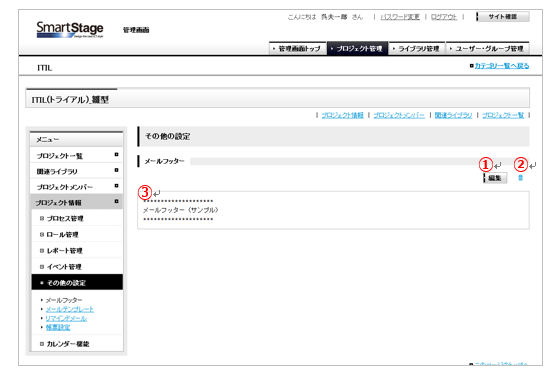
Task: Open the プロジェクト情報 link under the project title
Action: (x=342, y=115)
